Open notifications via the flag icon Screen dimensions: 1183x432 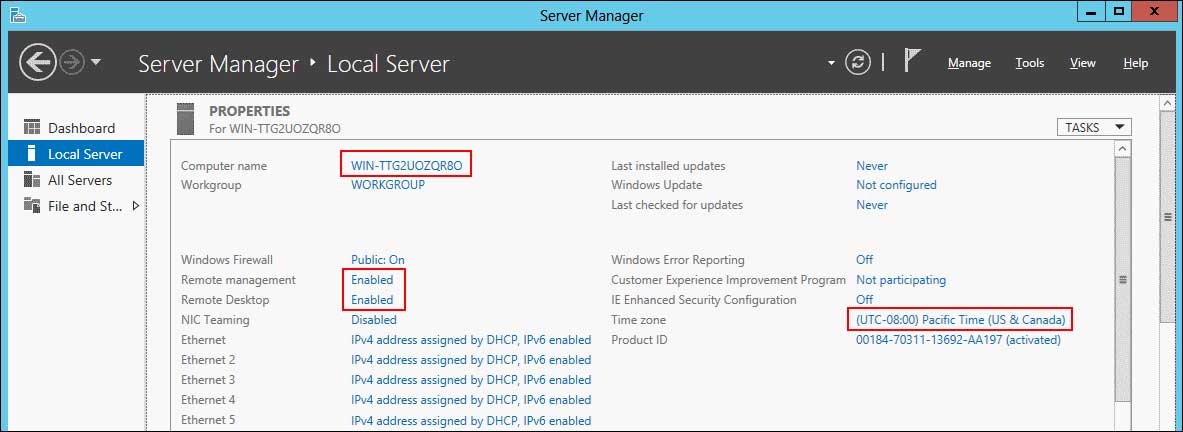click(x=912, y=61)
